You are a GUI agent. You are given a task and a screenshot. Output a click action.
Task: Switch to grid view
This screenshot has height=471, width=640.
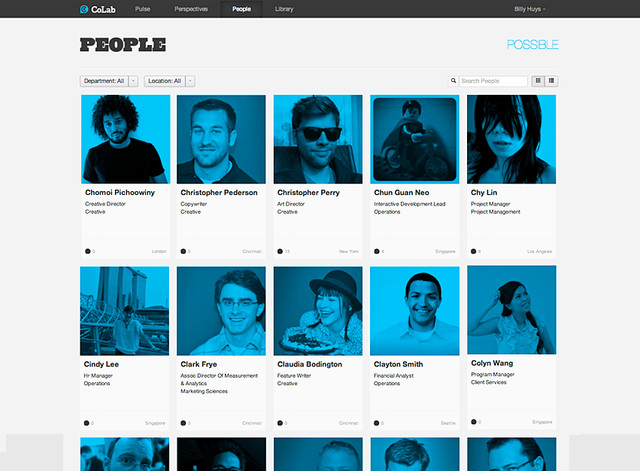click(538, 81)
